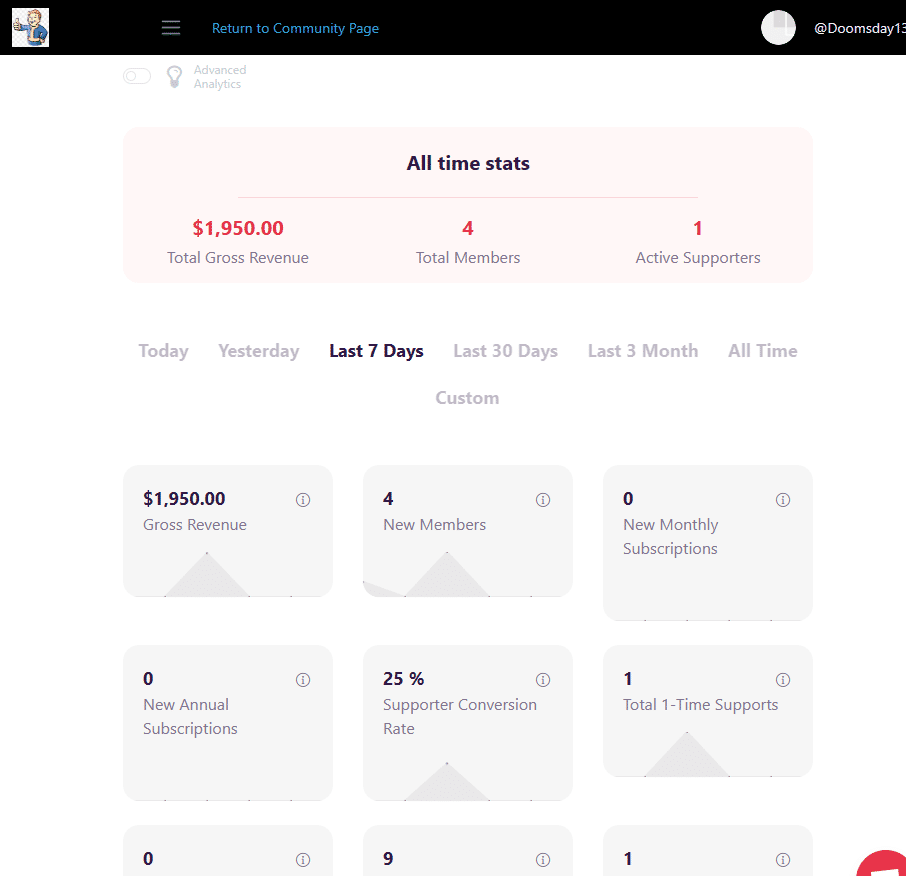Toggle the Advanced Analytics switch
906x876 pixels.
pos(137,76)
